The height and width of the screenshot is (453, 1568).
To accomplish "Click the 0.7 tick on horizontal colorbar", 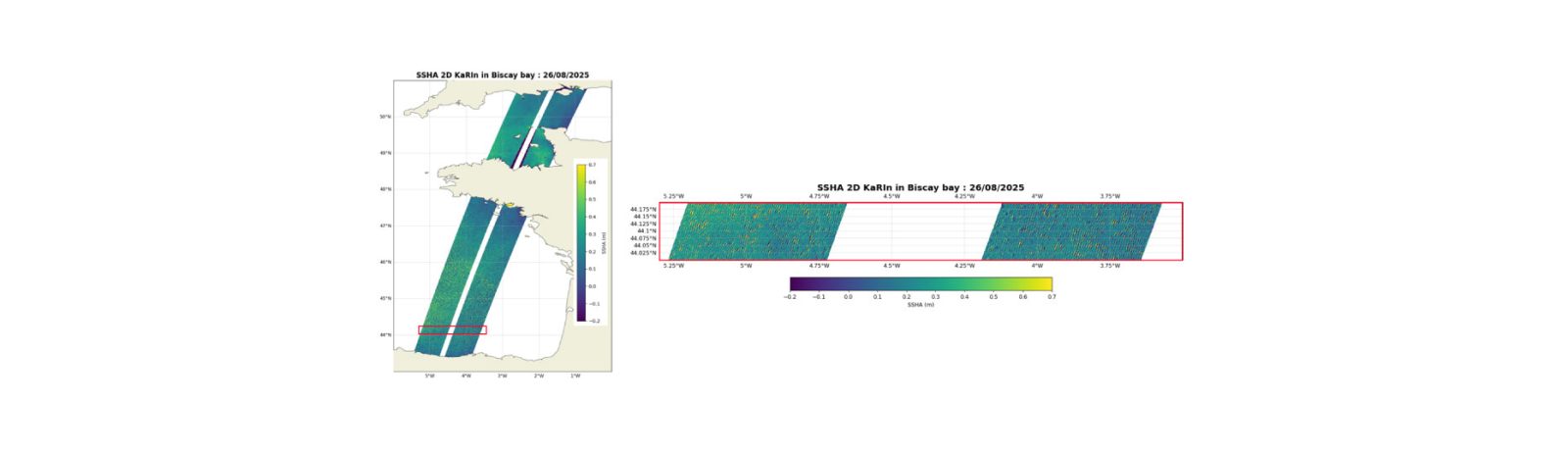I will [1051, 296].
